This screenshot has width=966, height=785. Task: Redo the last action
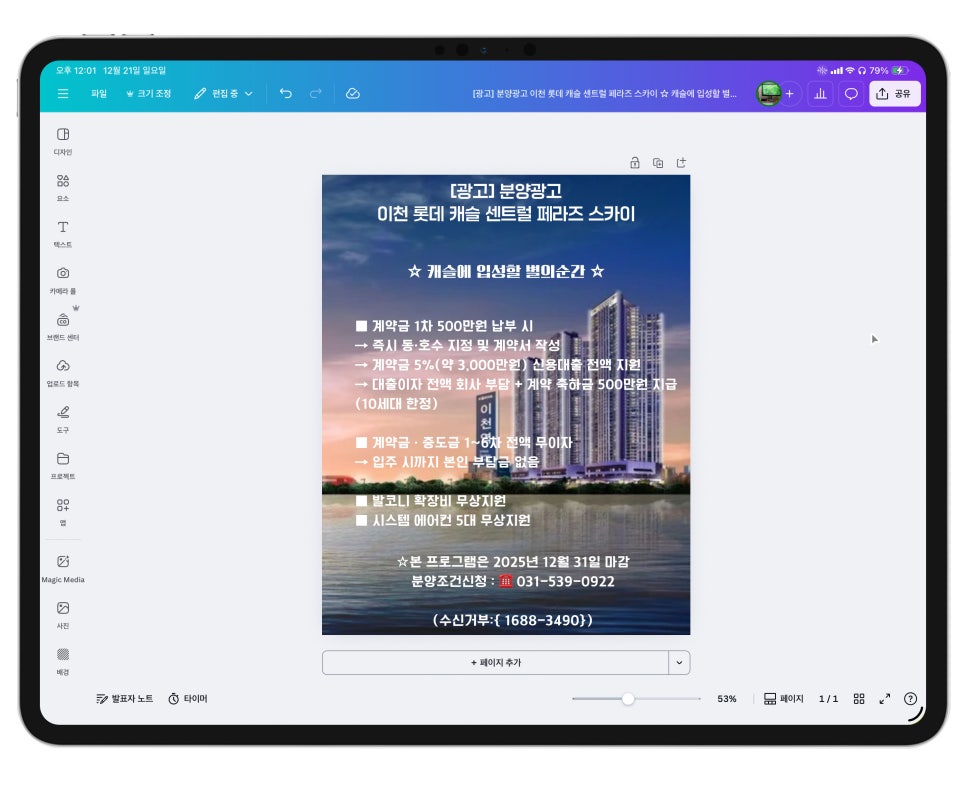pos(316,94)
